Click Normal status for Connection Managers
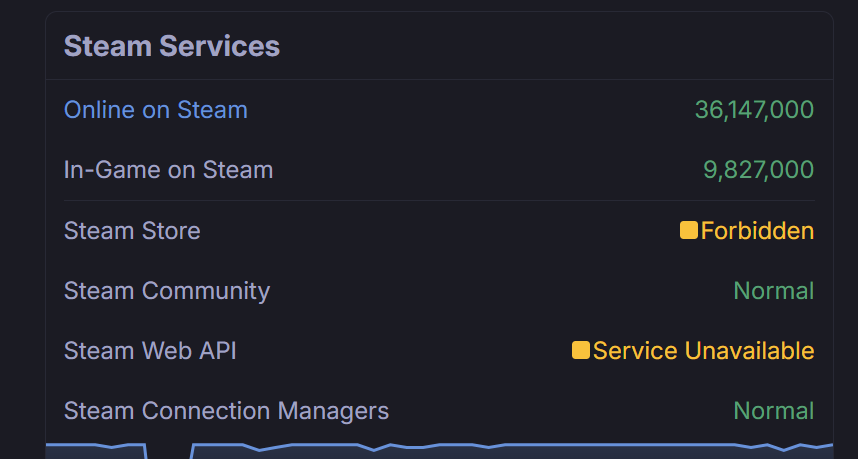Image resolution: width=858 pixels, height=459 pixels. (774, 411)
